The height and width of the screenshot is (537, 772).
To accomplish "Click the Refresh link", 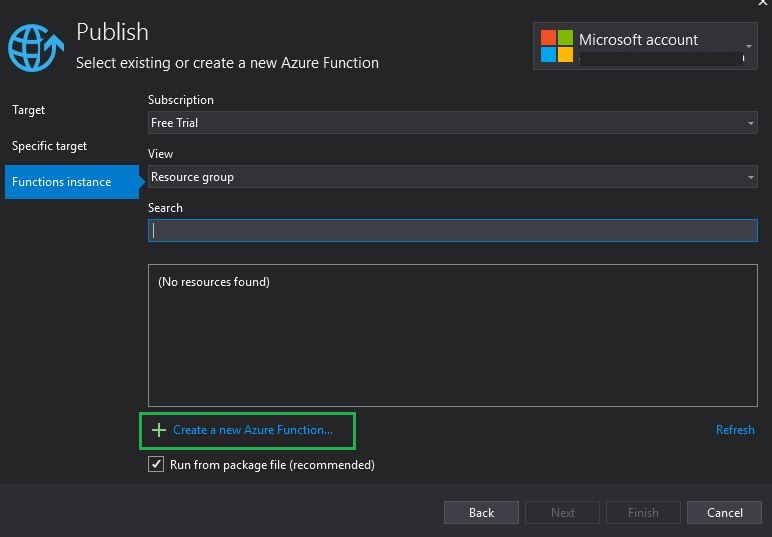I will click(x=735, y=430).
